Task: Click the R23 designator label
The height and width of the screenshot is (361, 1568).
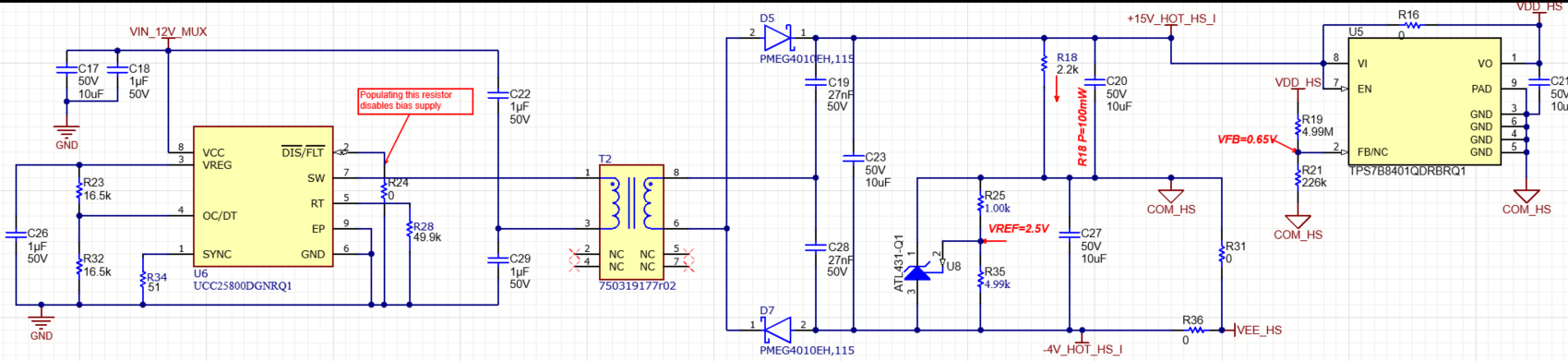Action: click(x=93, y=183)
